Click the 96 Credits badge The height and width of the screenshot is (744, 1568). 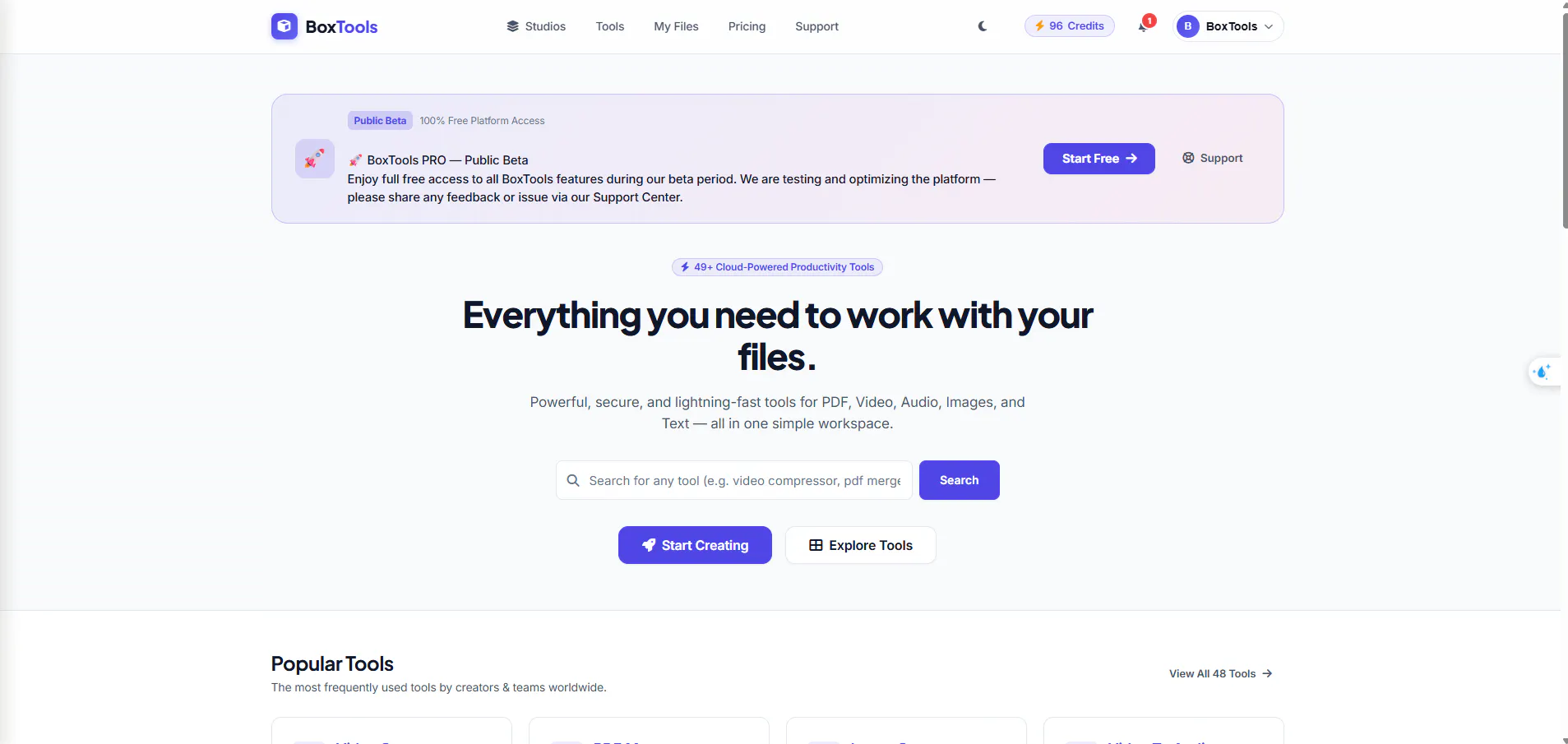pos(1070,26)
